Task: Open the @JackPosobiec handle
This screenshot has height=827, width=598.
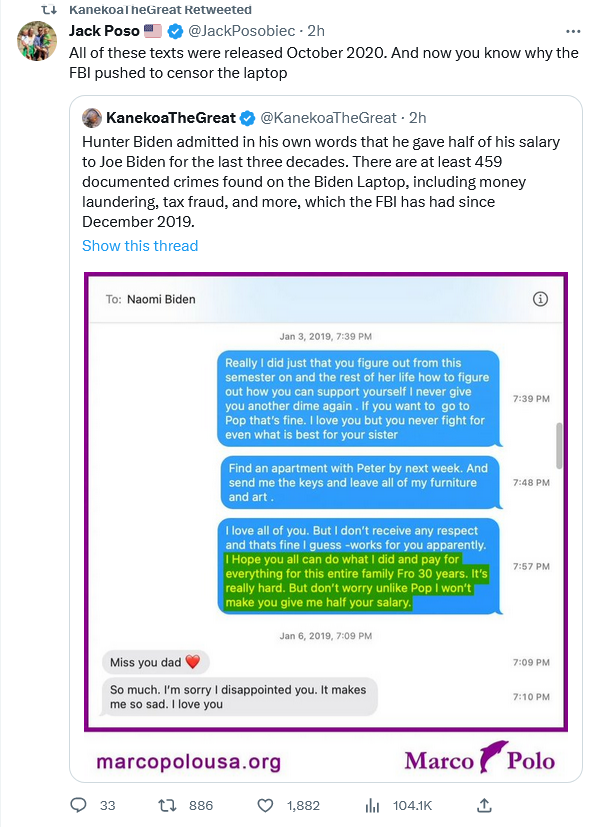Action: point(242,31)
